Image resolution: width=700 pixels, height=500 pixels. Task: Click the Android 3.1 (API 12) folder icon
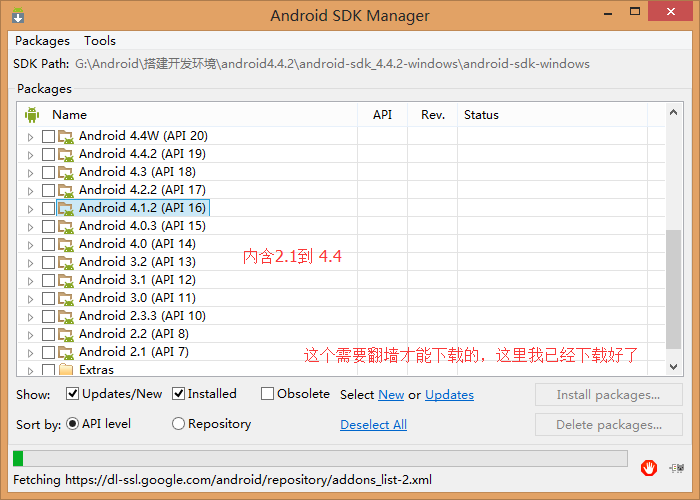(x=66, y=280)
